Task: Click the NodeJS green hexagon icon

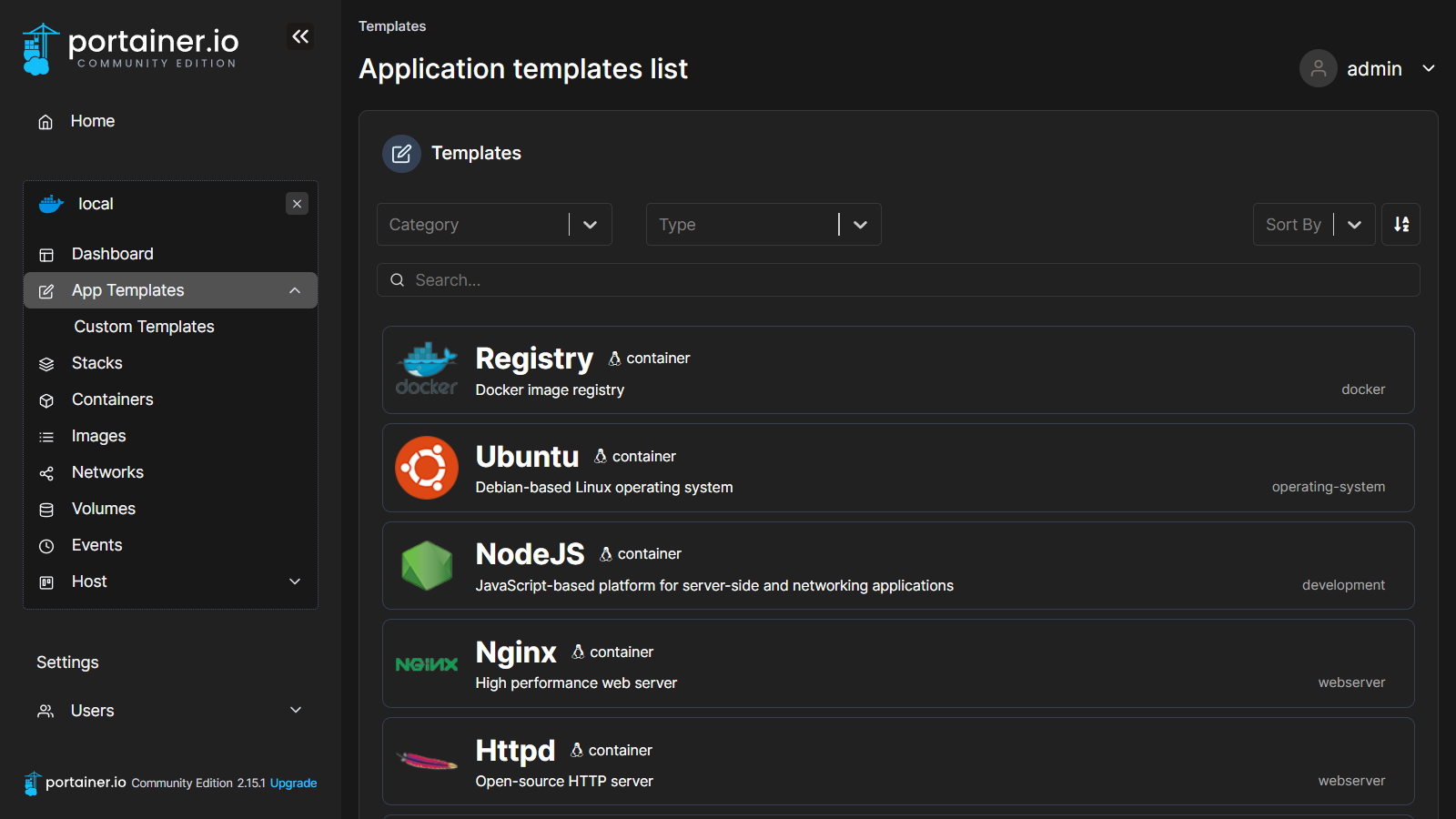Action: click(427, 566)
